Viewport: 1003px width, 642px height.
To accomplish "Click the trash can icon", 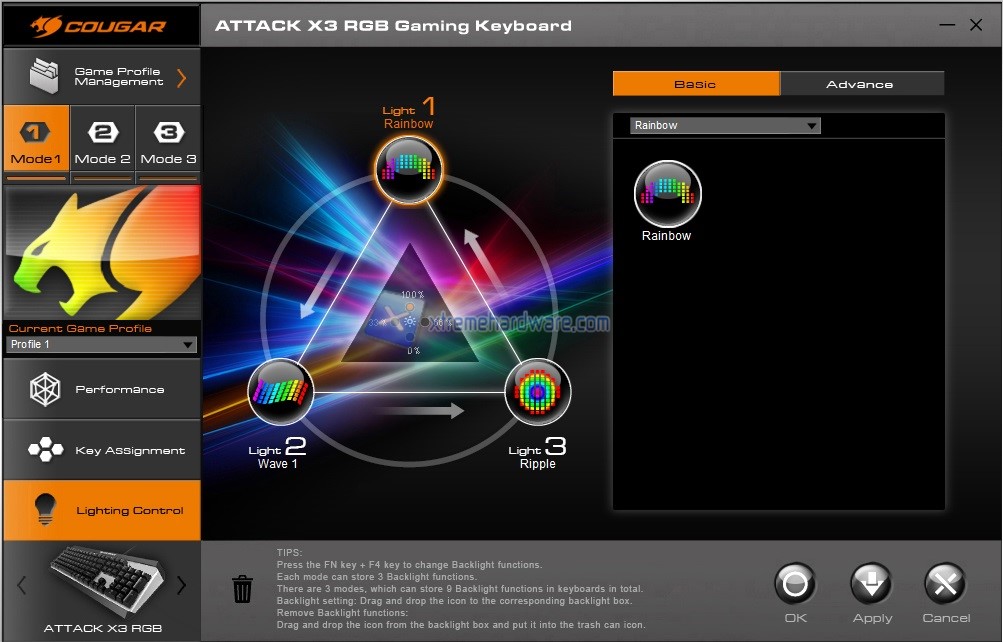I will (243, 589).
